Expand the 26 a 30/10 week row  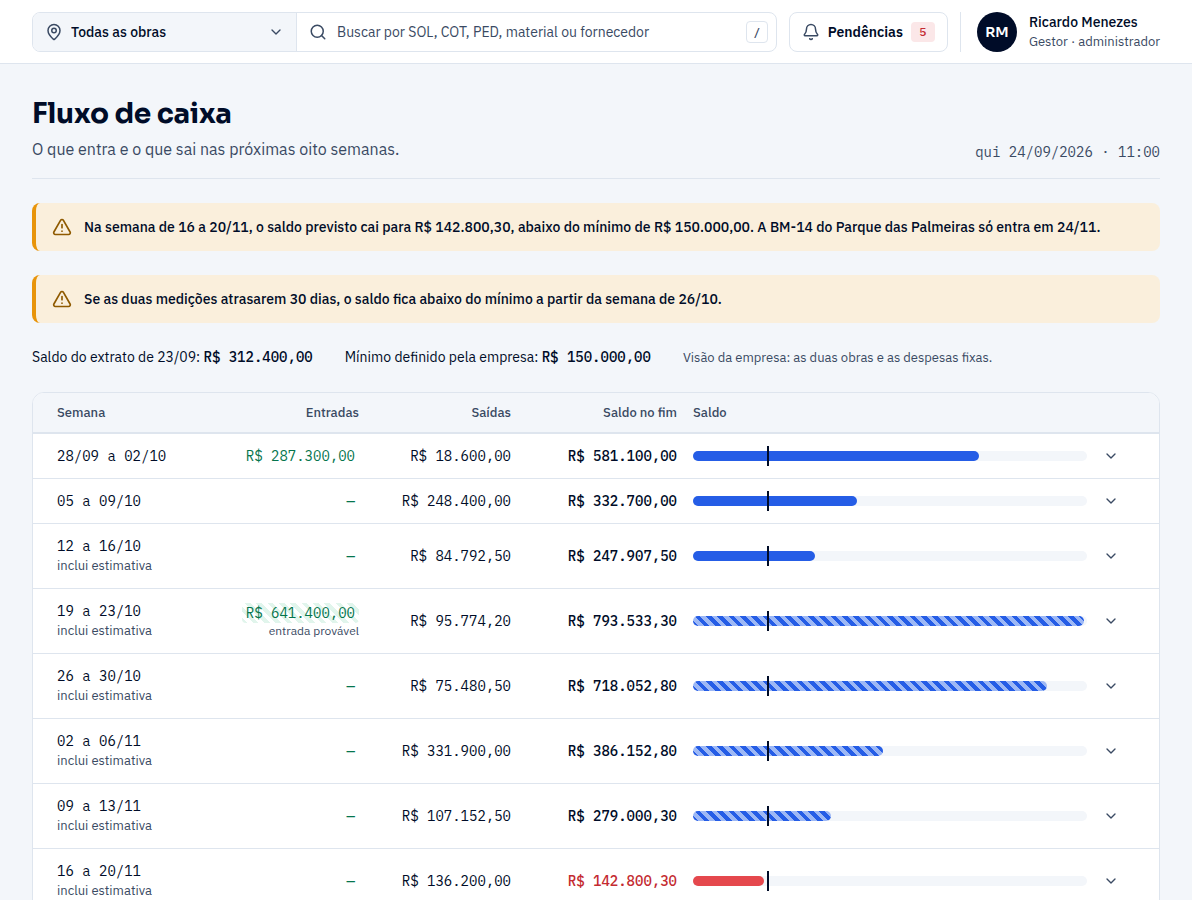1111,686
